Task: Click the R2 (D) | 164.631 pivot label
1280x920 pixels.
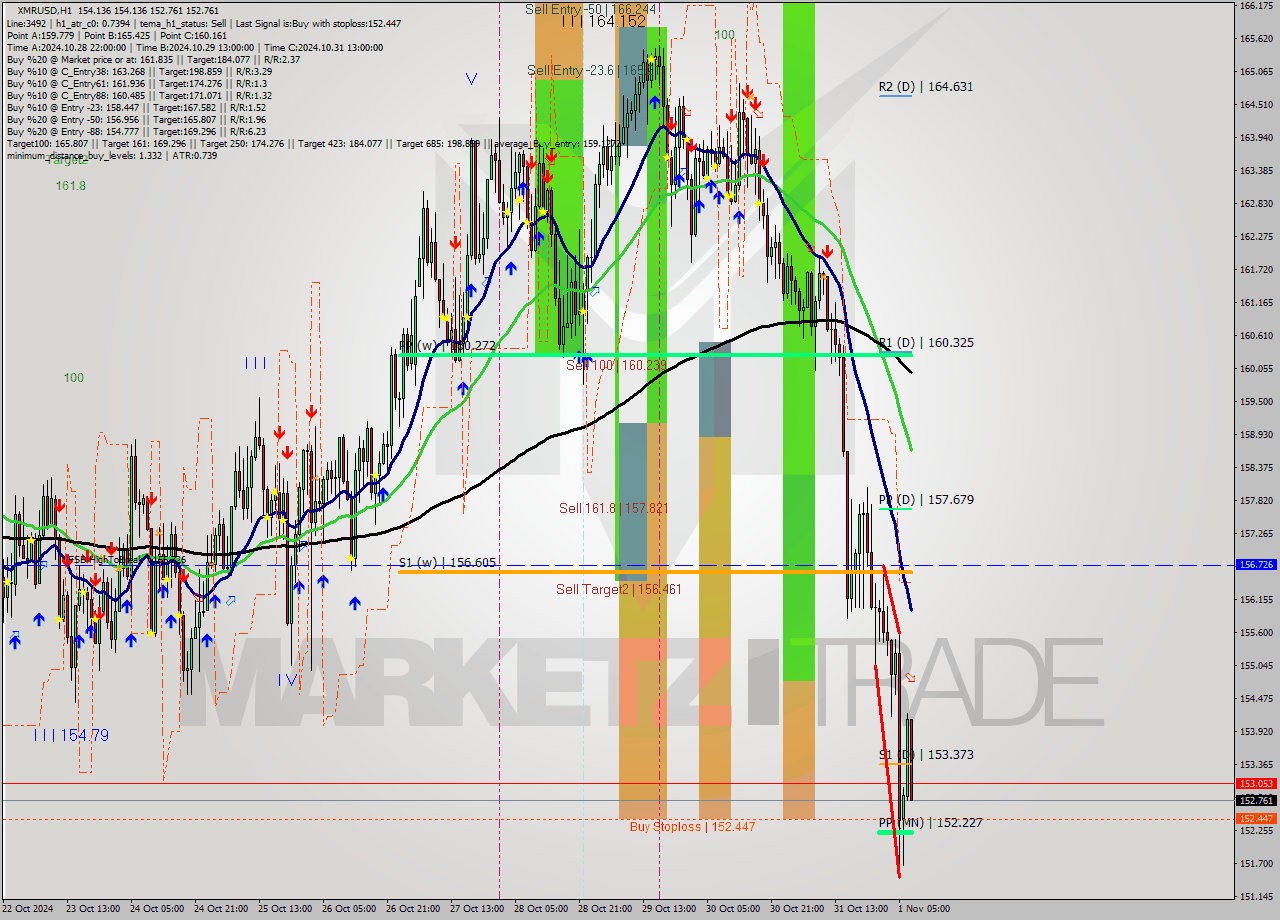Action: (926, 87)
